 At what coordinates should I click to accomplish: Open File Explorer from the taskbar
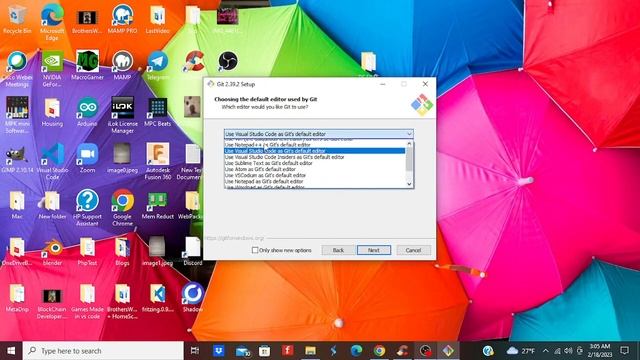click(311, 351)
